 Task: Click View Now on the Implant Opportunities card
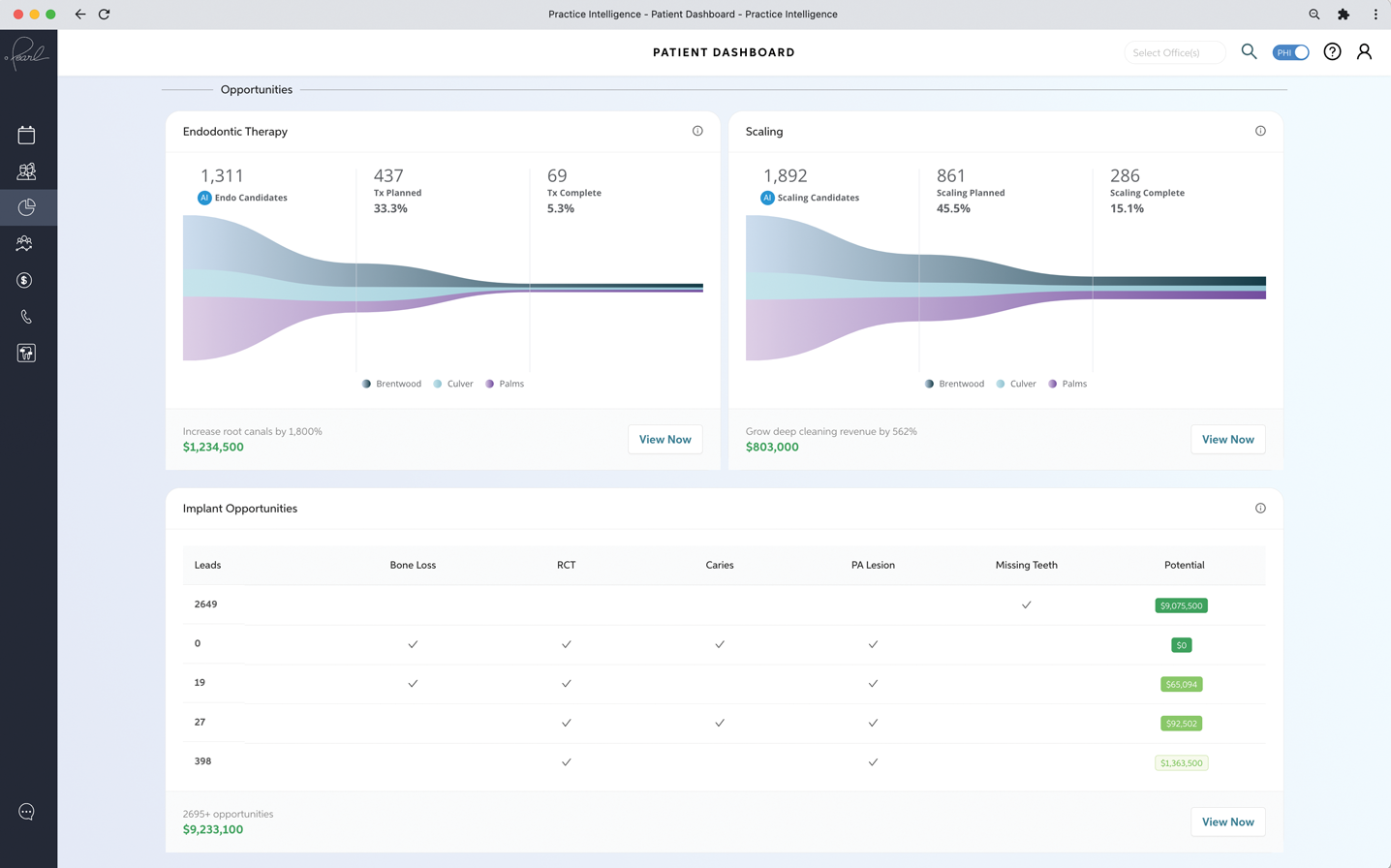1227,822
